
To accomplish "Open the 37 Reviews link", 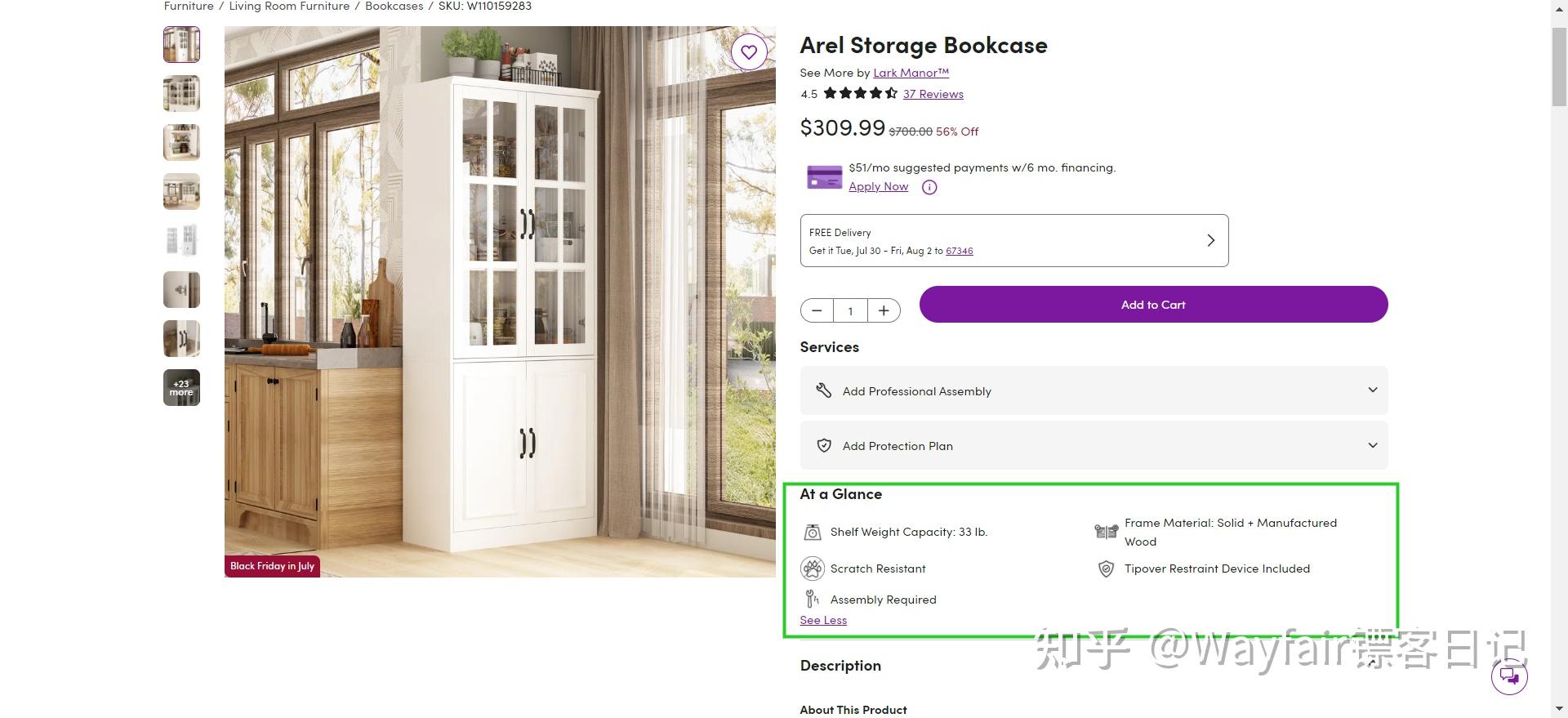I will point(933,94).
